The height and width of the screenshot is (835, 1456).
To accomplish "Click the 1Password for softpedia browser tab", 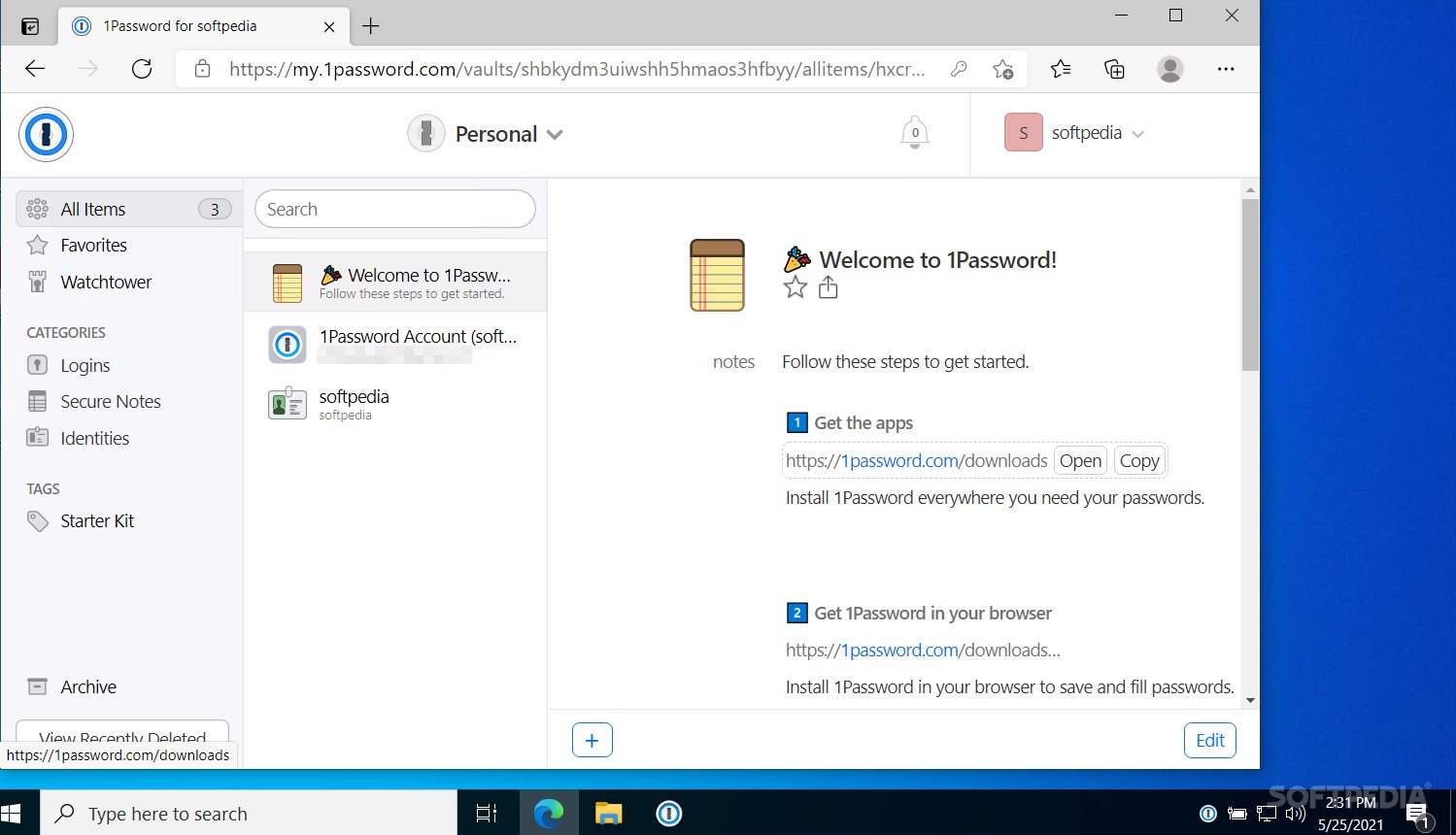I will click(x=203, y=26).
